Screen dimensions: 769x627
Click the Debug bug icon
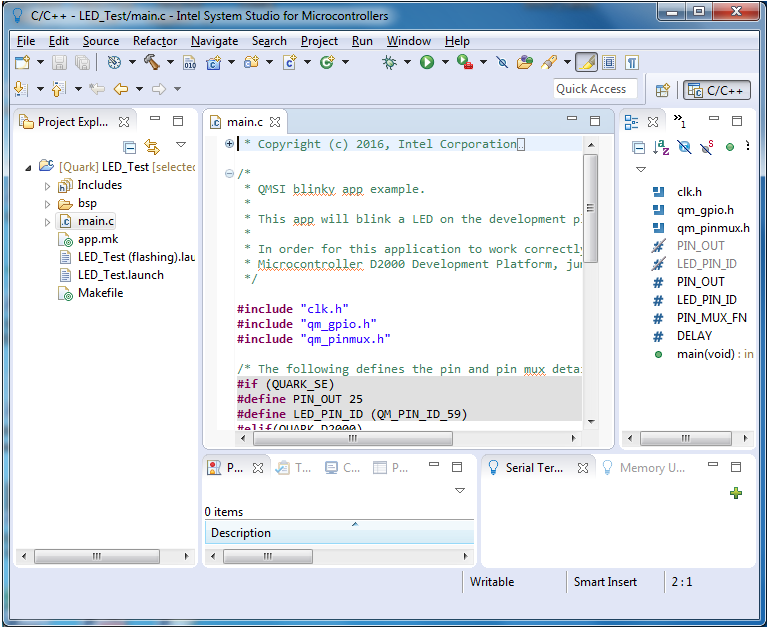click(389, 62)
